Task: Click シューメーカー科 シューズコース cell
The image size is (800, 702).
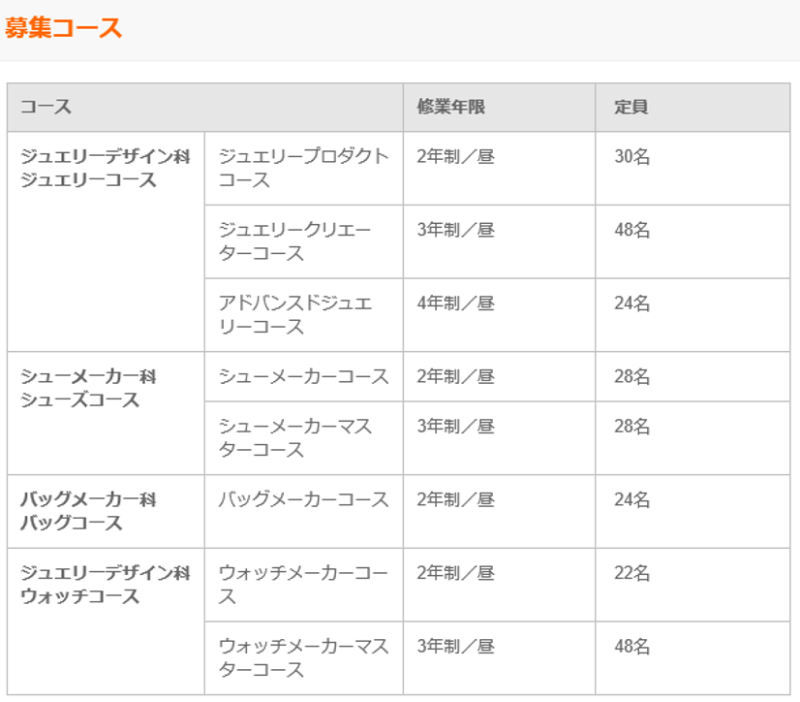Action: (106, 413)
